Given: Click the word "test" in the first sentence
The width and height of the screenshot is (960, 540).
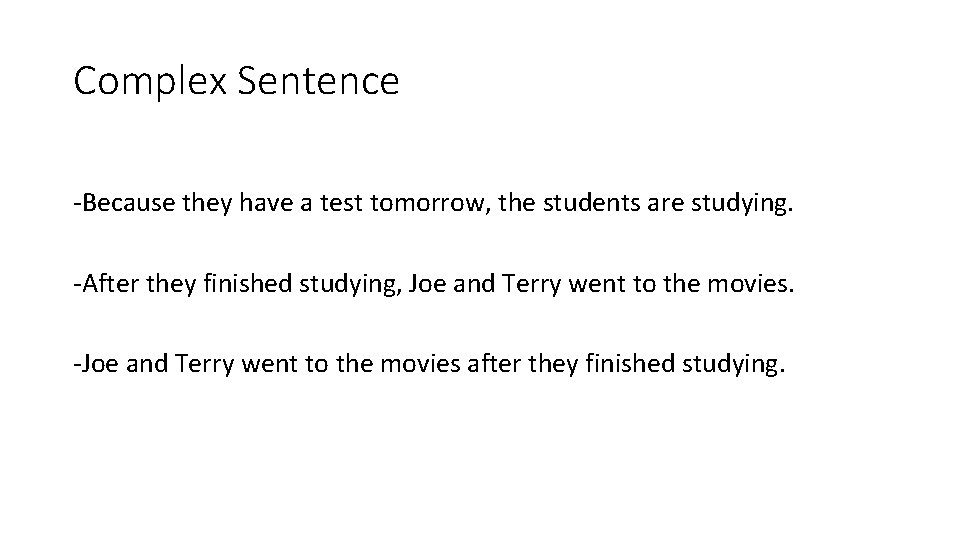Looking at the screenshot, I should (x=342, y=203).
